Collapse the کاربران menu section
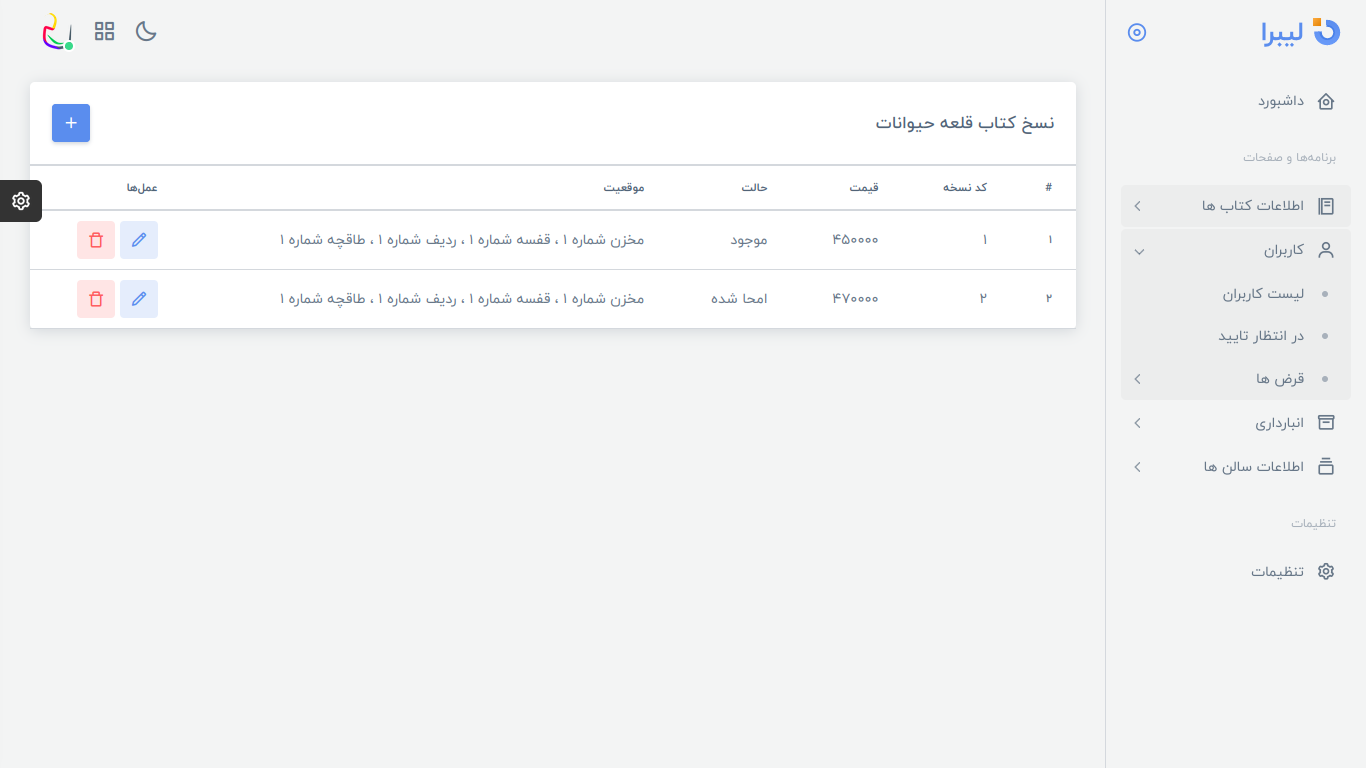This screenshot has width=1366, height=768. point(1236,250)
